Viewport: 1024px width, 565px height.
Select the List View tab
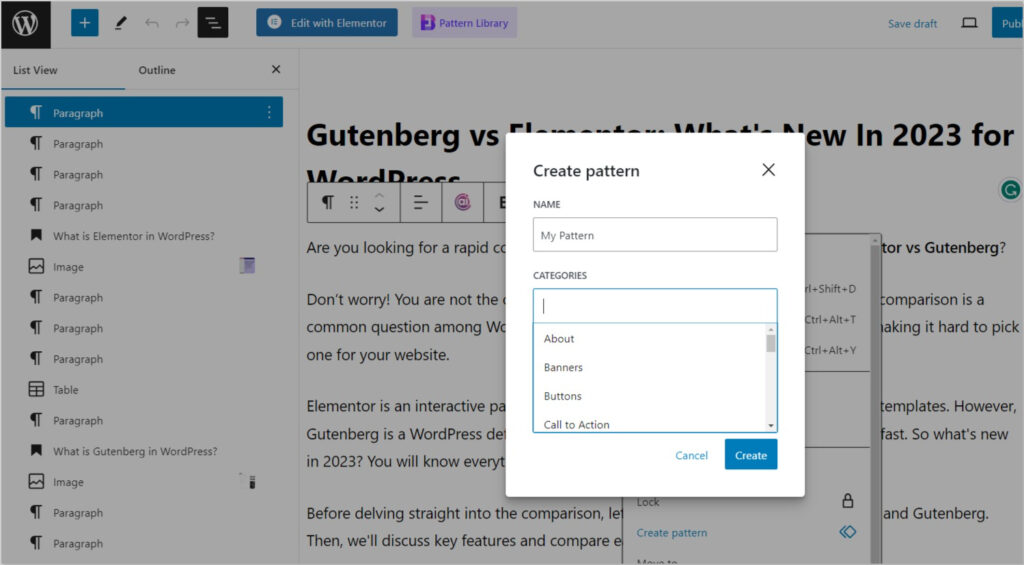click(x=35, y=70)
